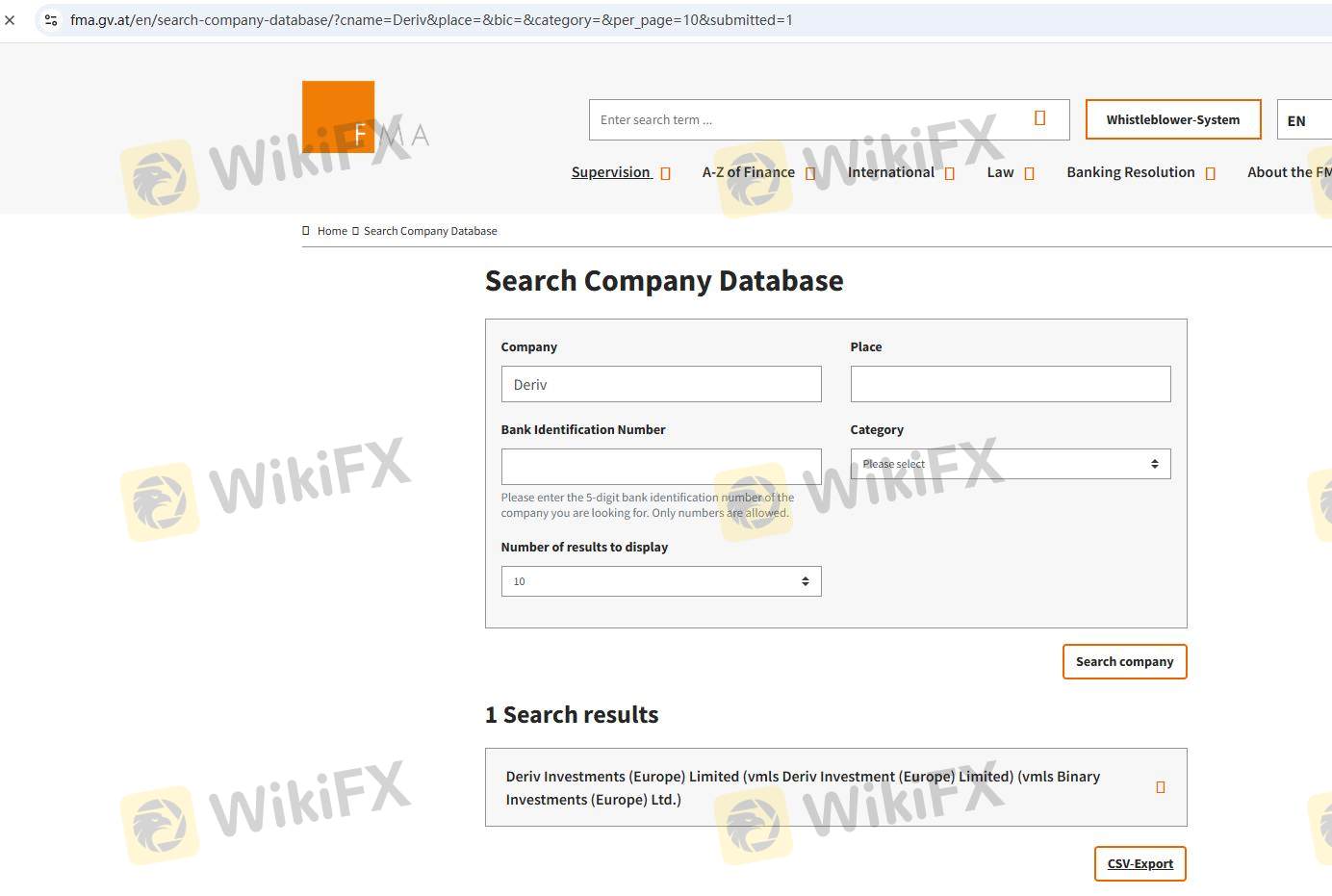Focus the Bank Identification Number field
This screenshot has height=896, width=1332.
coord(660,467)
